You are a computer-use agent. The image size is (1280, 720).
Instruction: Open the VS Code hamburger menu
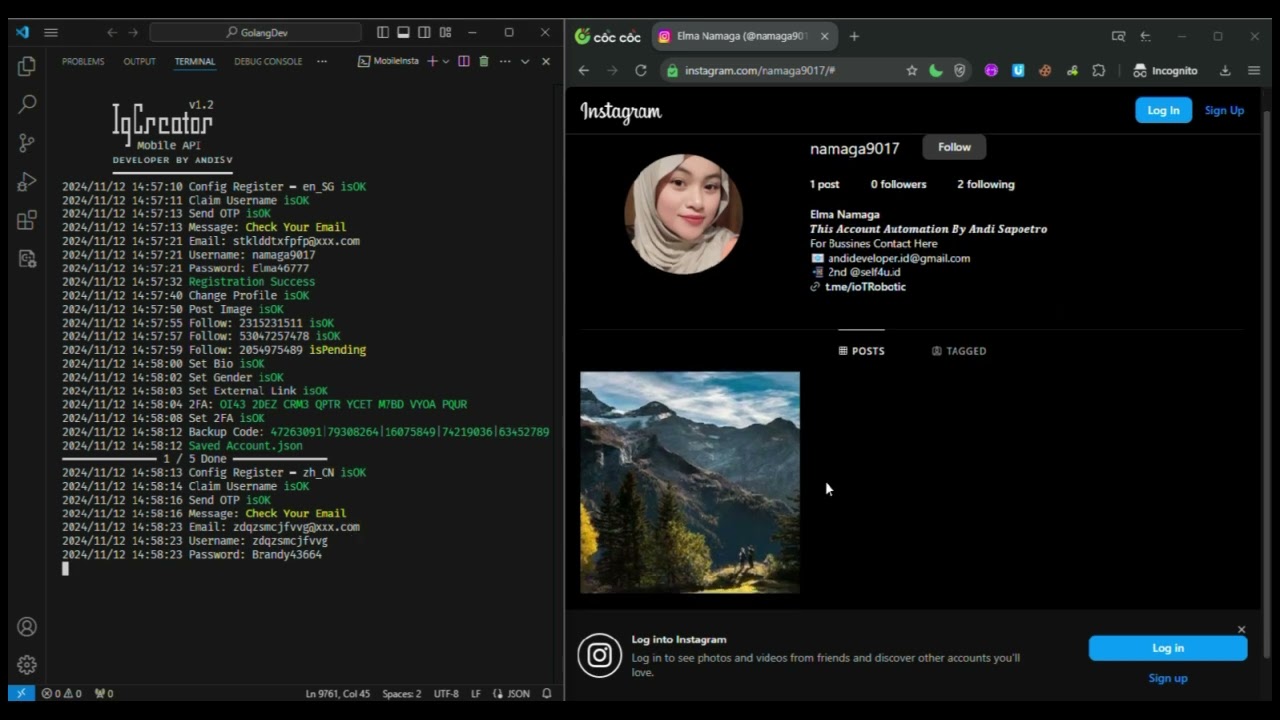[x=51, y=32]
